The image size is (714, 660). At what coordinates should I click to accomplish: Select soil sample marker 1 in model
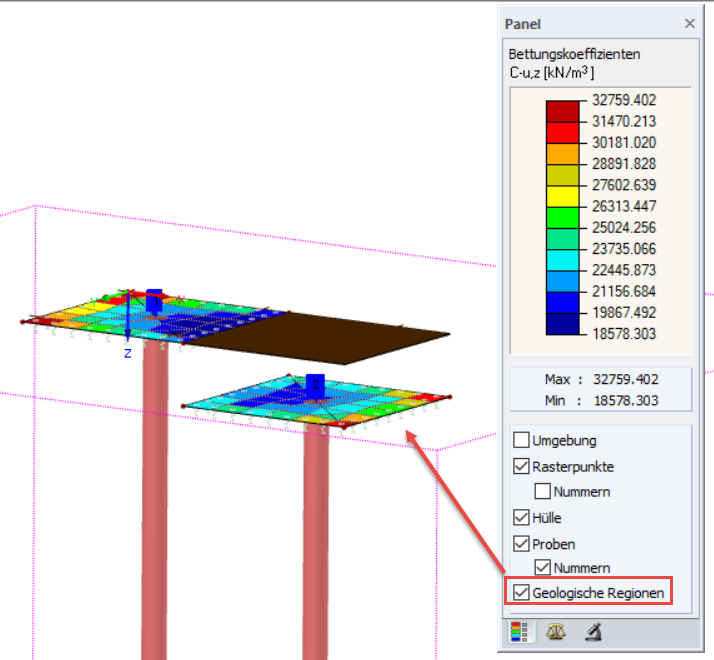tap(154, 301)
